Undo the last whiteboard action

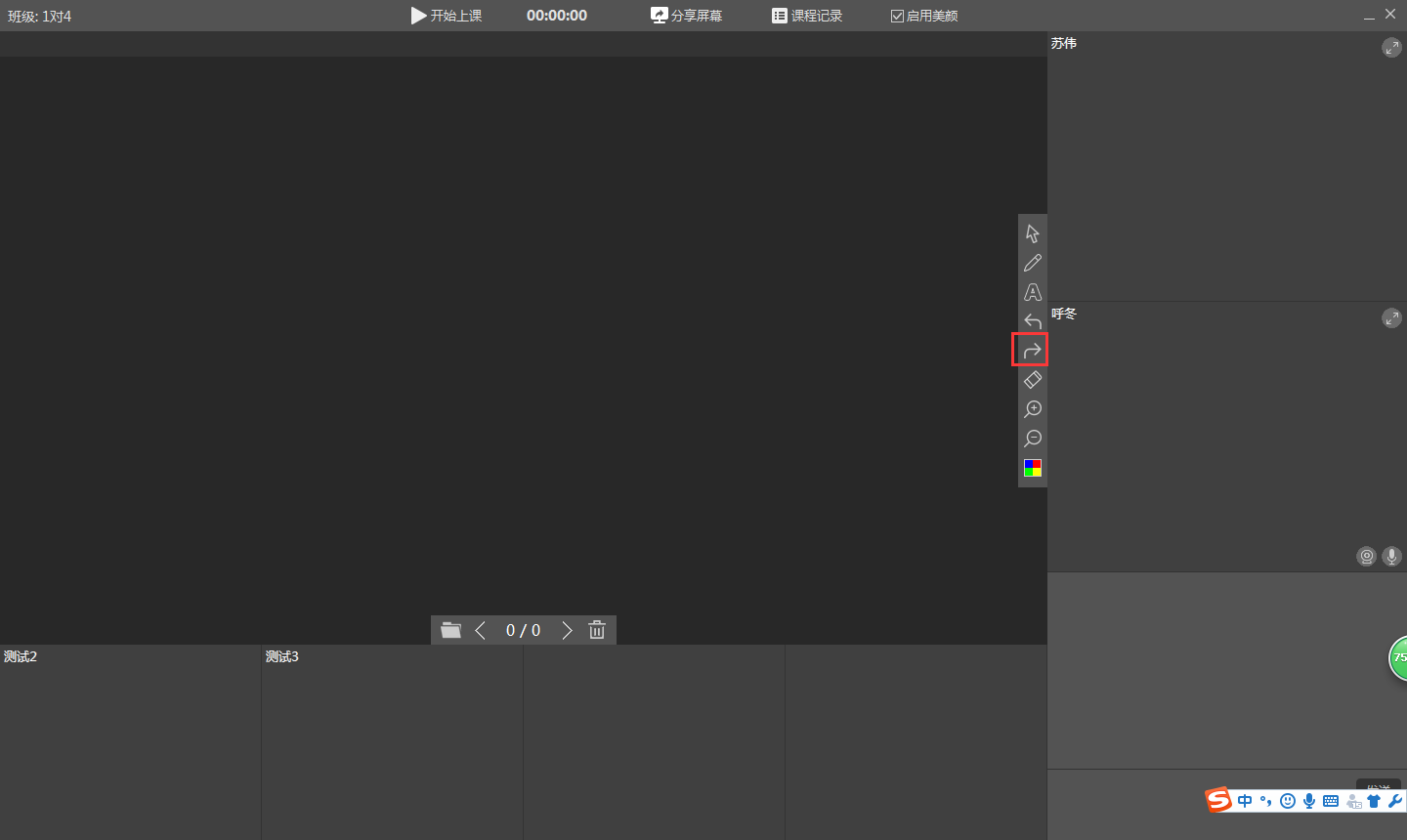(x=1033, y=321)
